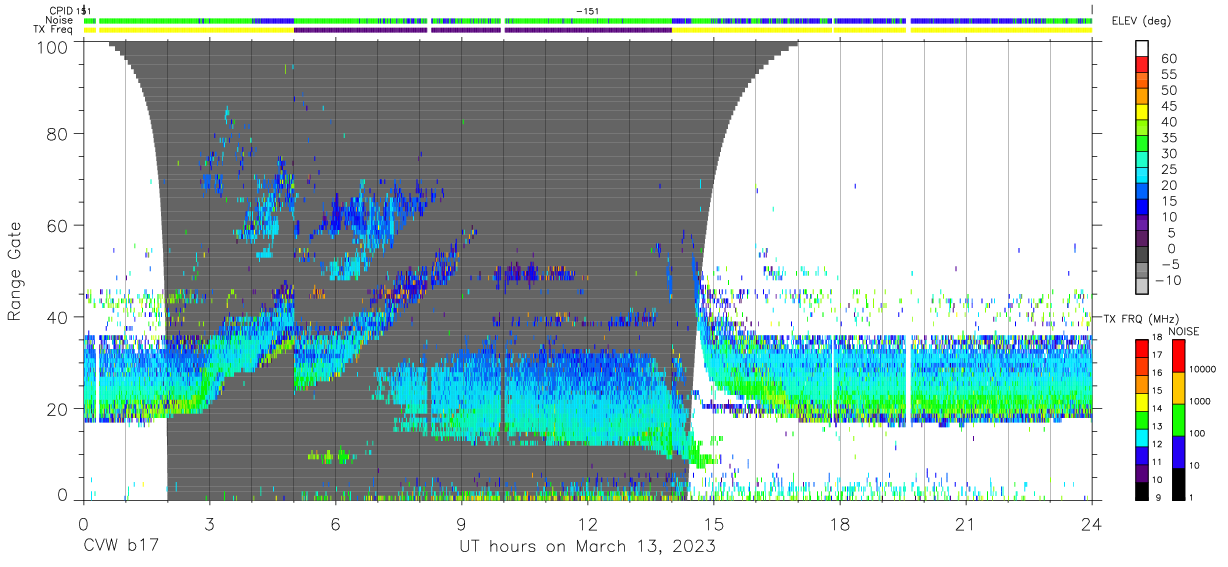Click the '-151' CPID value above plot

(589, 11)
